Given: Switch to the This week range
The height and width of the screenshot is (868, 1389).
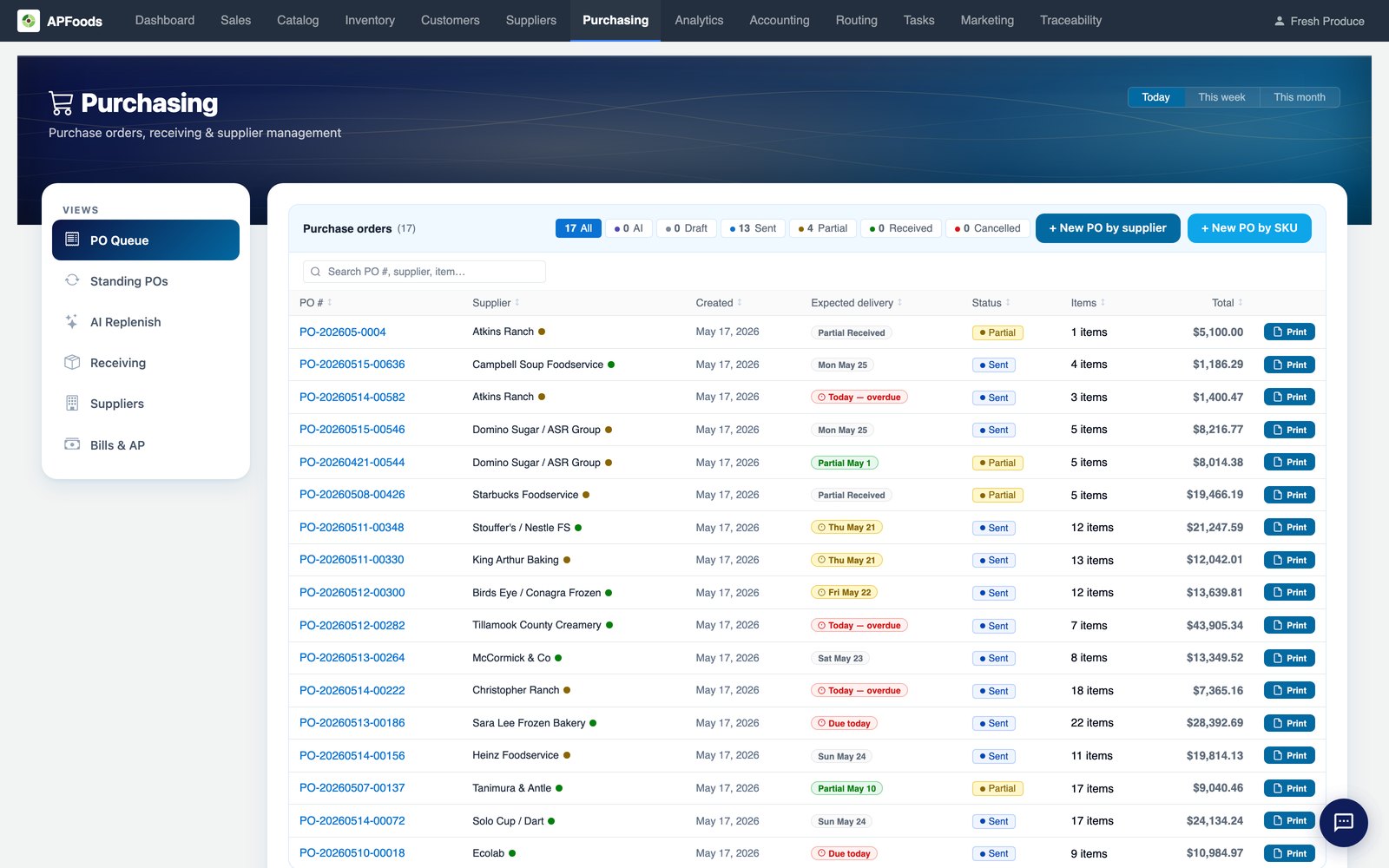Looking at the screenshot, I should tap(1221, 97).
